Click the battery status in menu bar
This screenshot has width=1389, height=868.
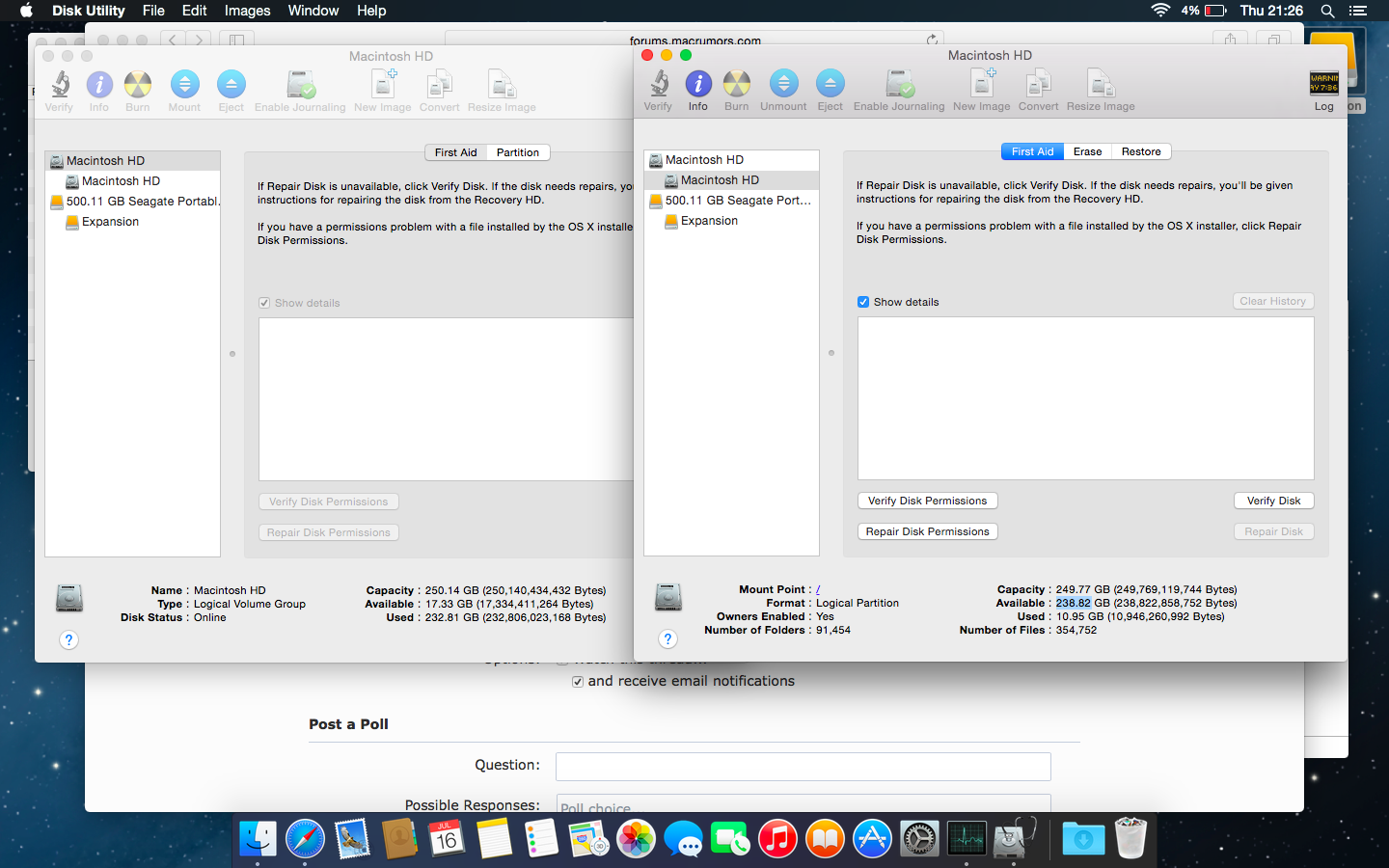1204,11
